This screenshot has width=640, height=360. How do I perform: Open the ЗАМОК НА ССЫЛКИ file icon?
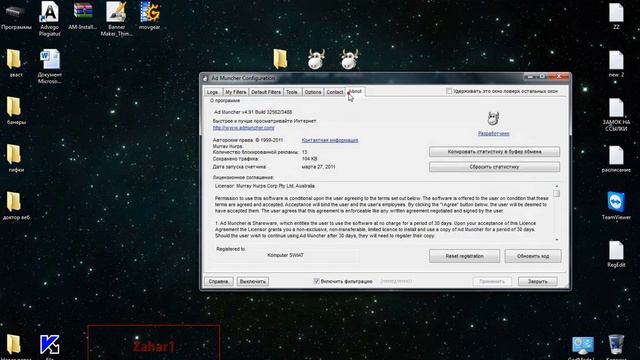pyautogui.click(x=616, y=114)
